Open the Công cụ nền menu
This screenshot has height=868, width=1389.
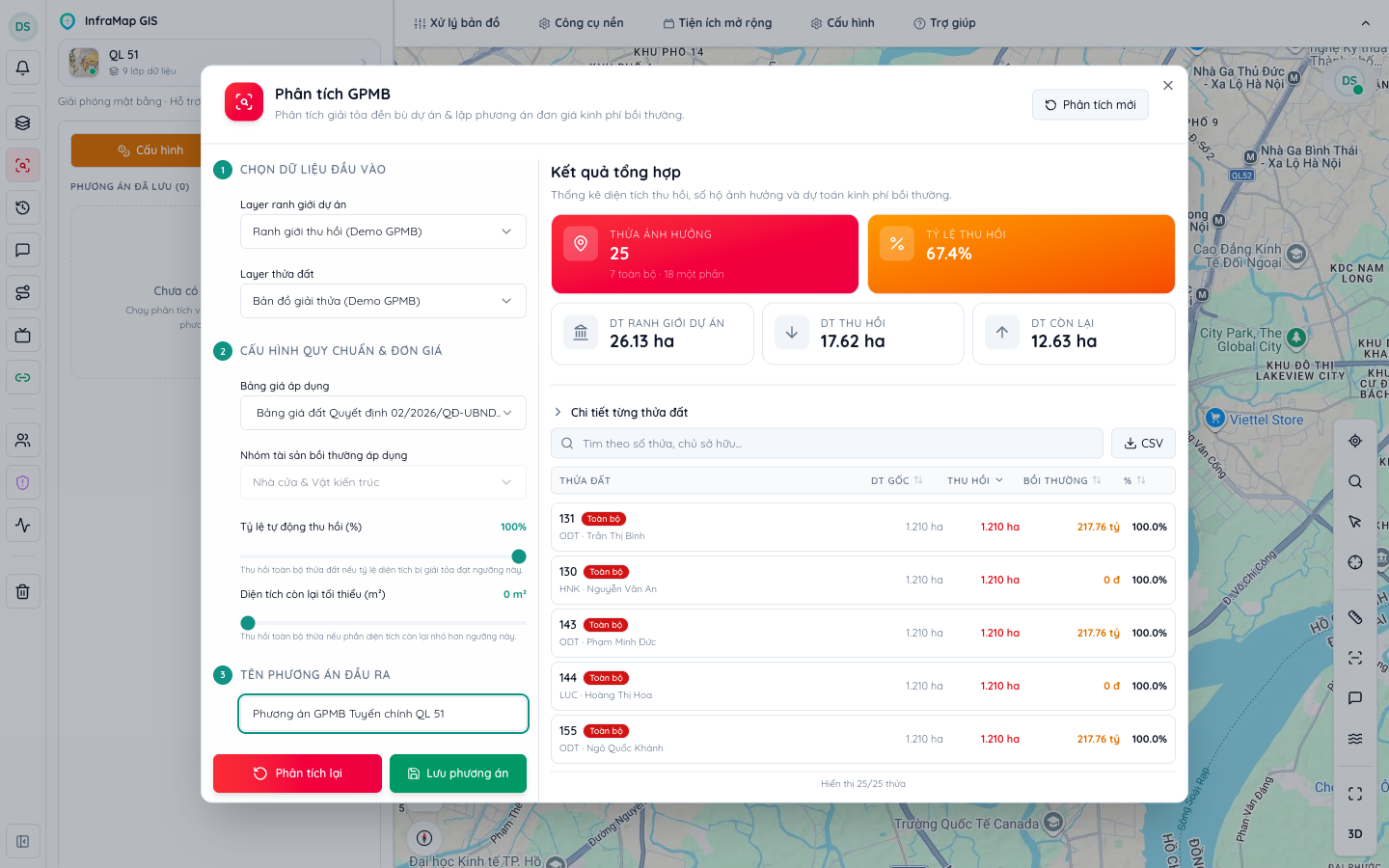click(x=582, y=23)
